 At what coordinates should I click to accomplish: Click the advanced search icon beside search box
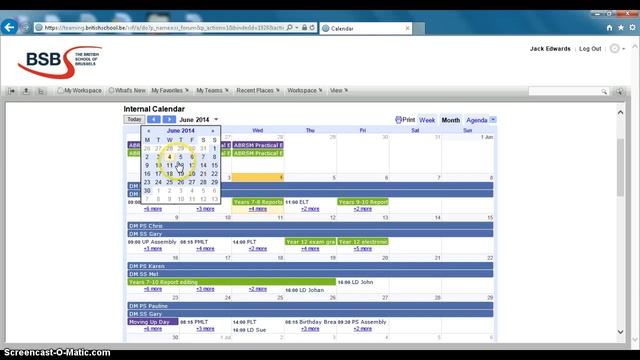620,91
